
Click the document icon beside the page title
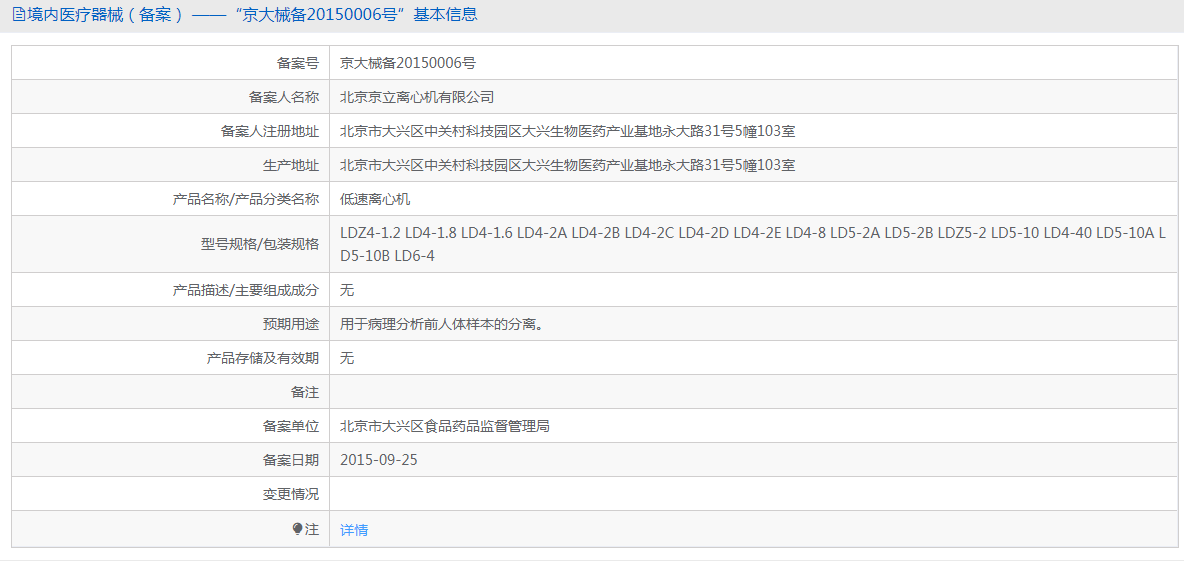coord(18,15)
